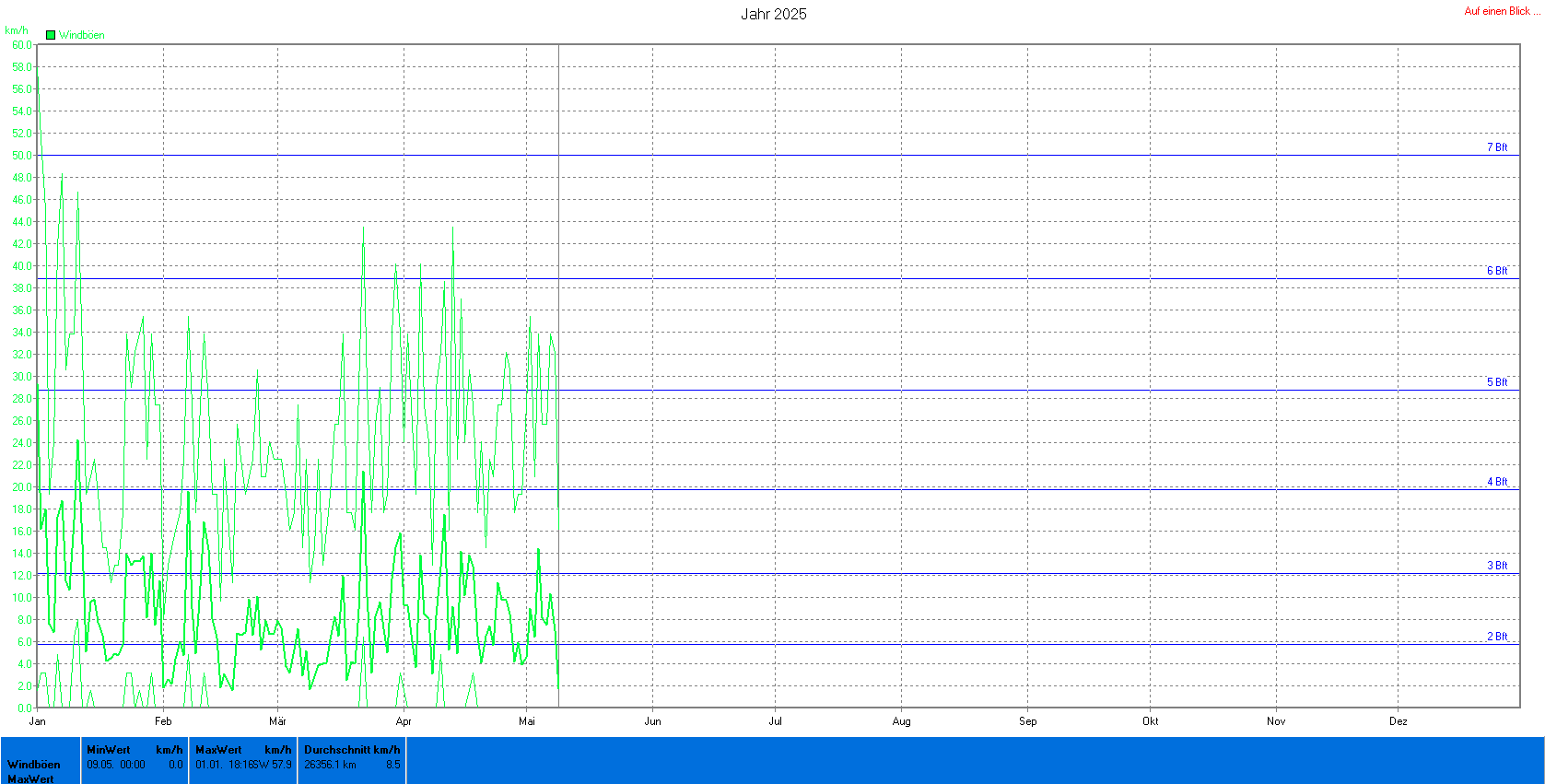
Task: Click the 'Okt' month axis label
Action: point(1150,721)
